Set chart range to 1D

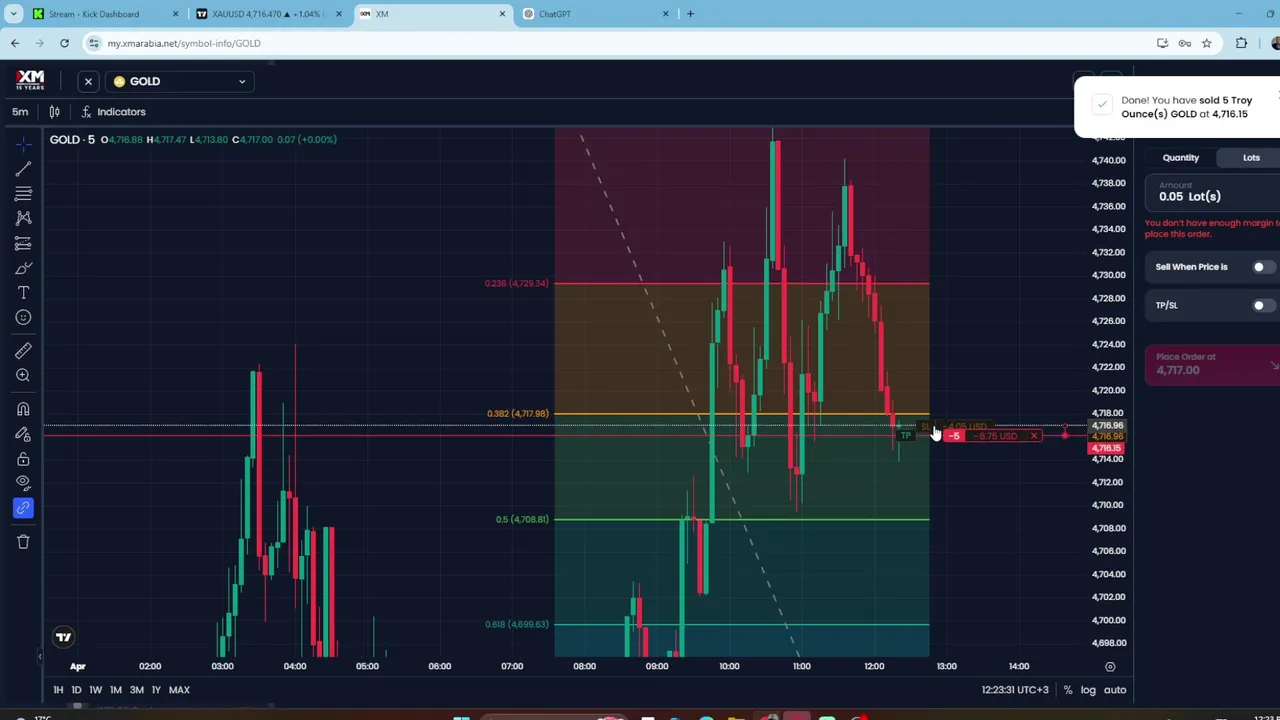tap(76, 690)
